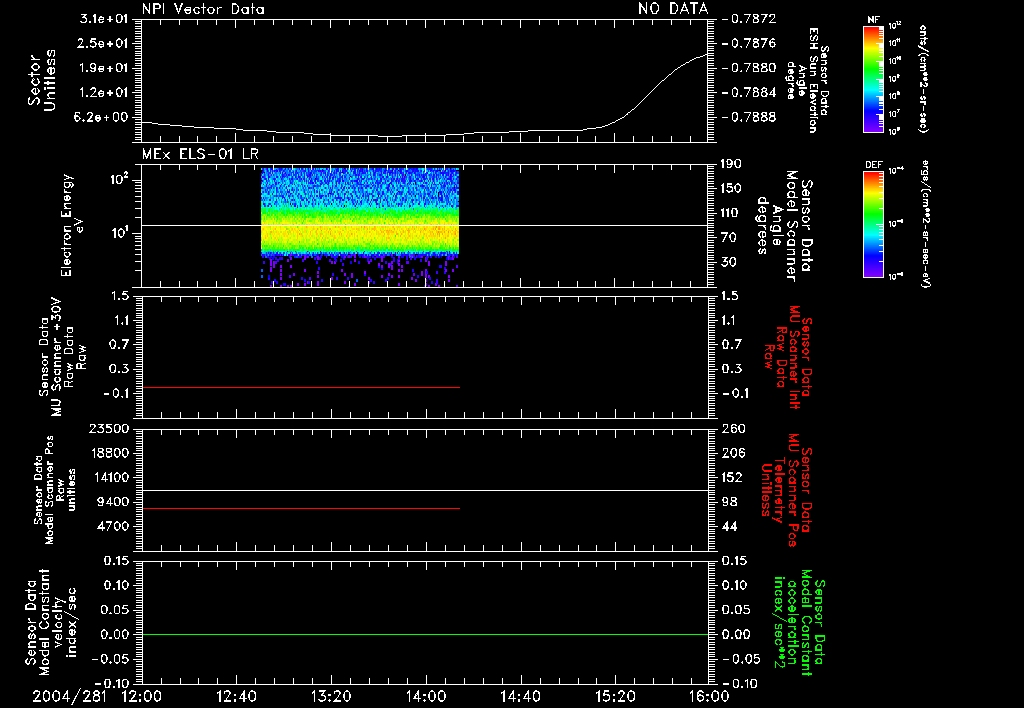The image size is (1024, 708).
Task: Click the 9400 scanner position tick
Action: point(113,502)
